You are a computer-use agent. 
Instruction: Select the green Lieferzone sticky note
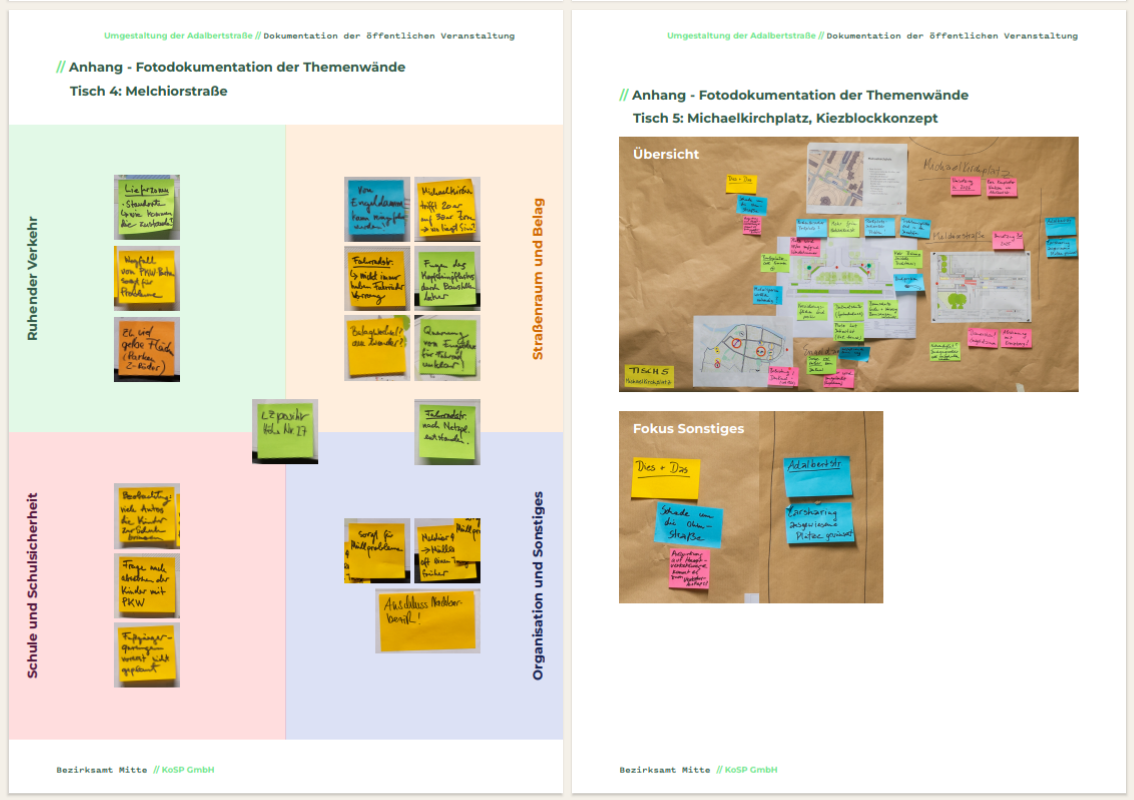tap(146, 206)
